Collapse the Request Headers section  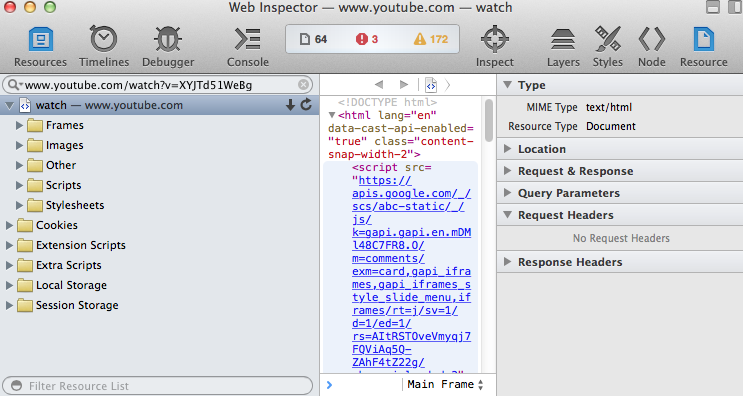pos(507,215)
